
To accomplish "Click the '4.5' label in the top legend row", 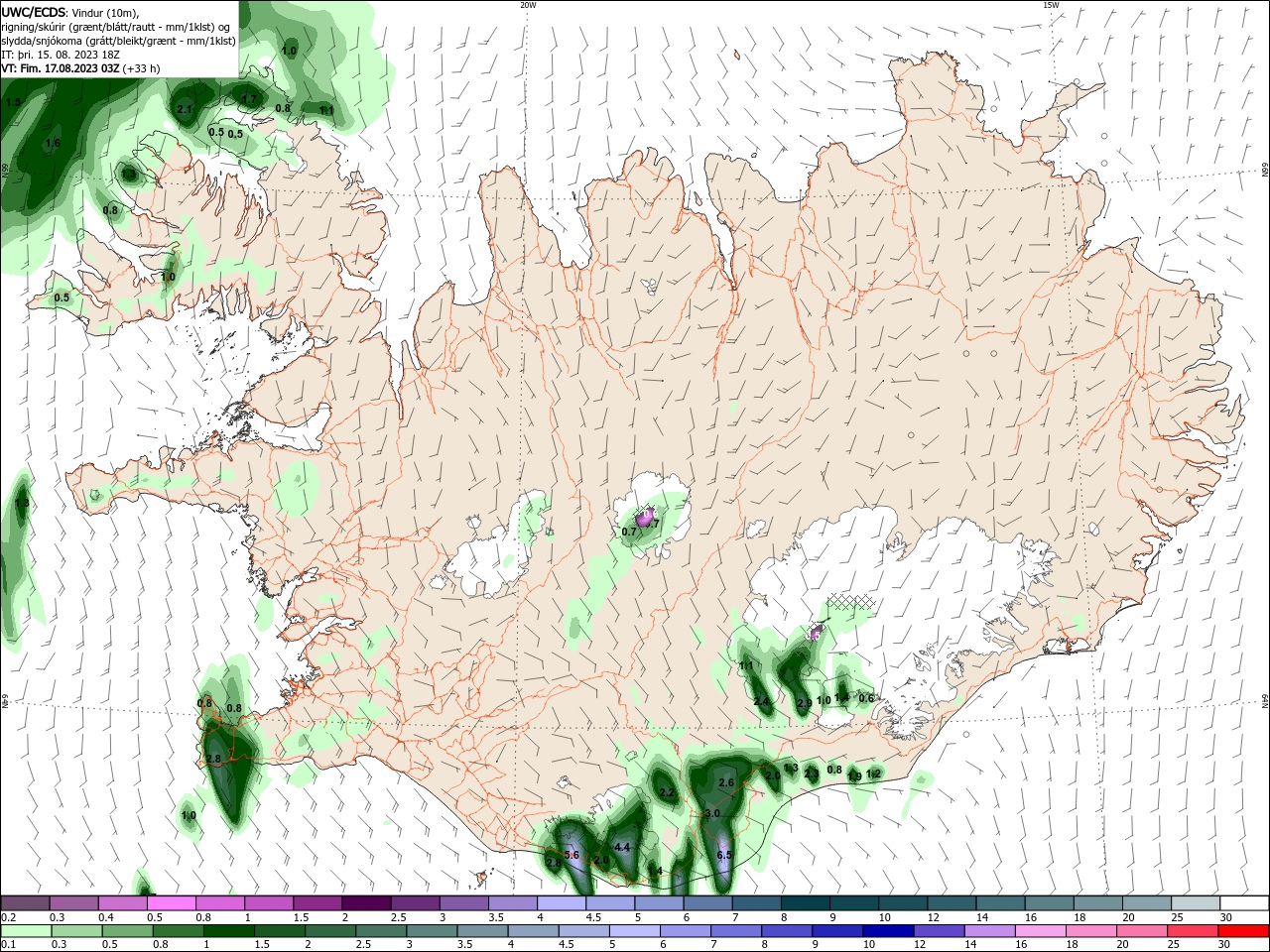I will point(592,917).
